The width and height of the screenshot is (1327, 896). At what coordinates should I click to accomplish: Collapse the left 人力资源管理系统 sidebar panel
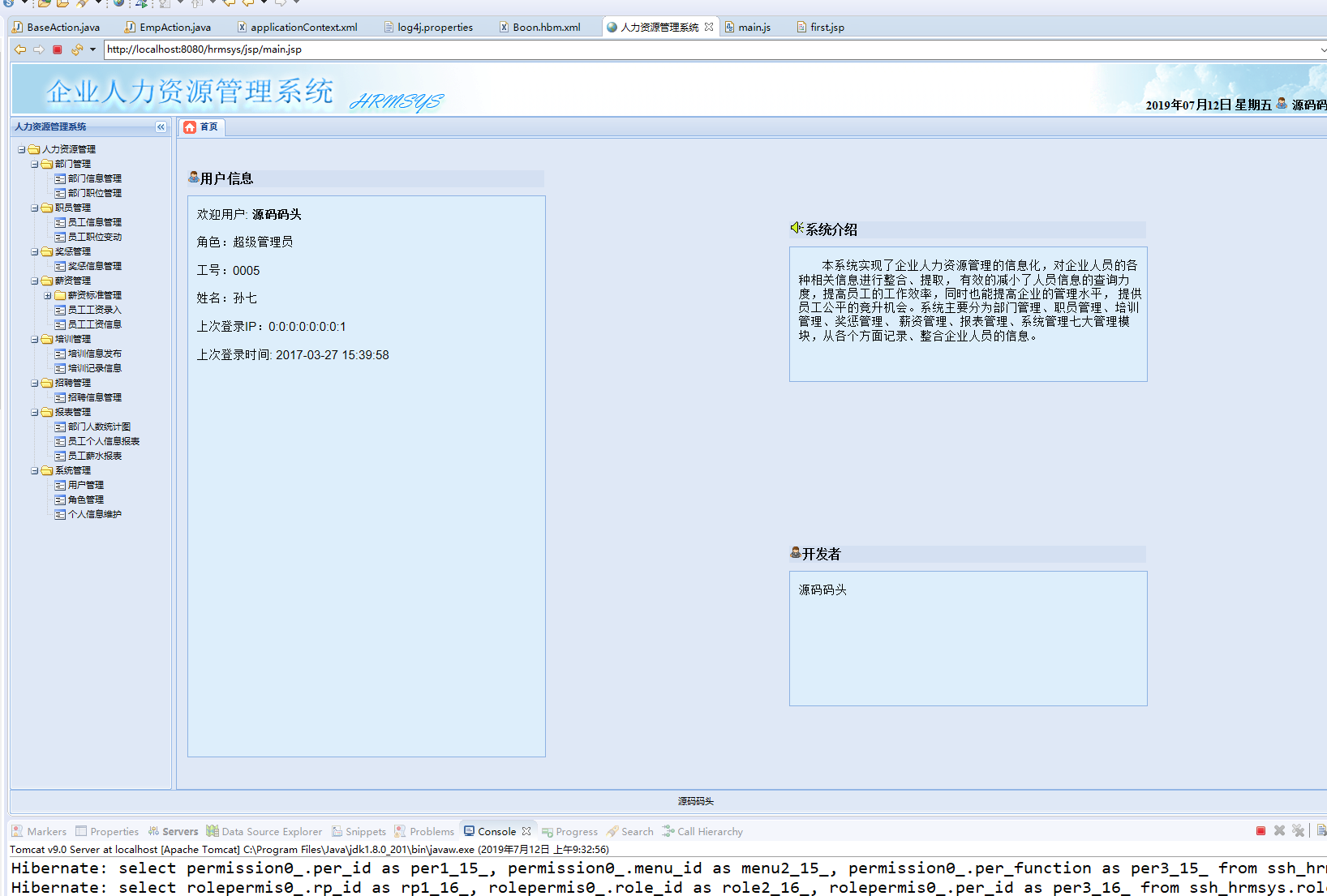[x=161, y=127]
